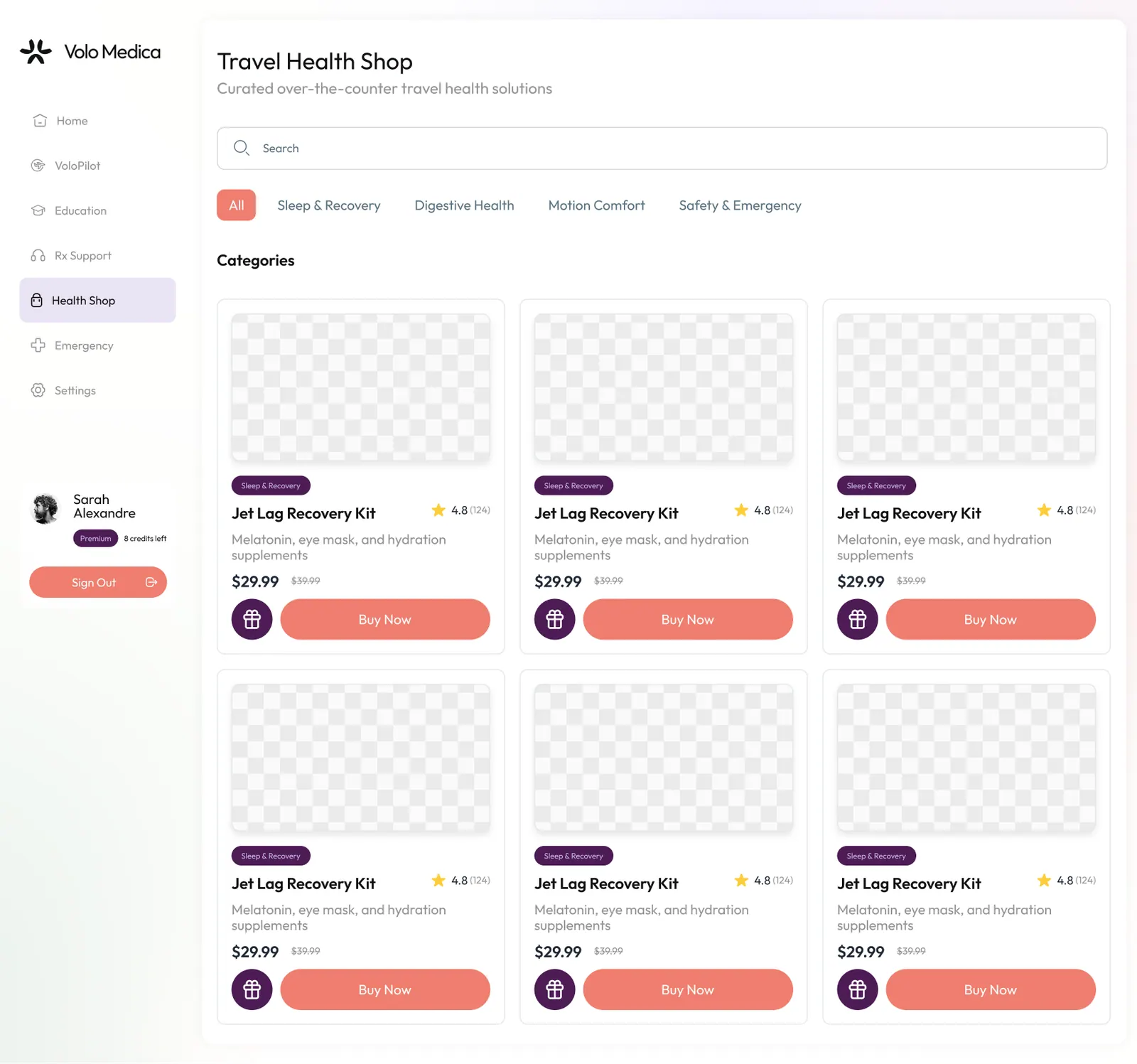The image size is (1137, 1064).
Task: Click Jet Lag Recovery Kit title, bottom-middle card
Action: pos(606,883)
